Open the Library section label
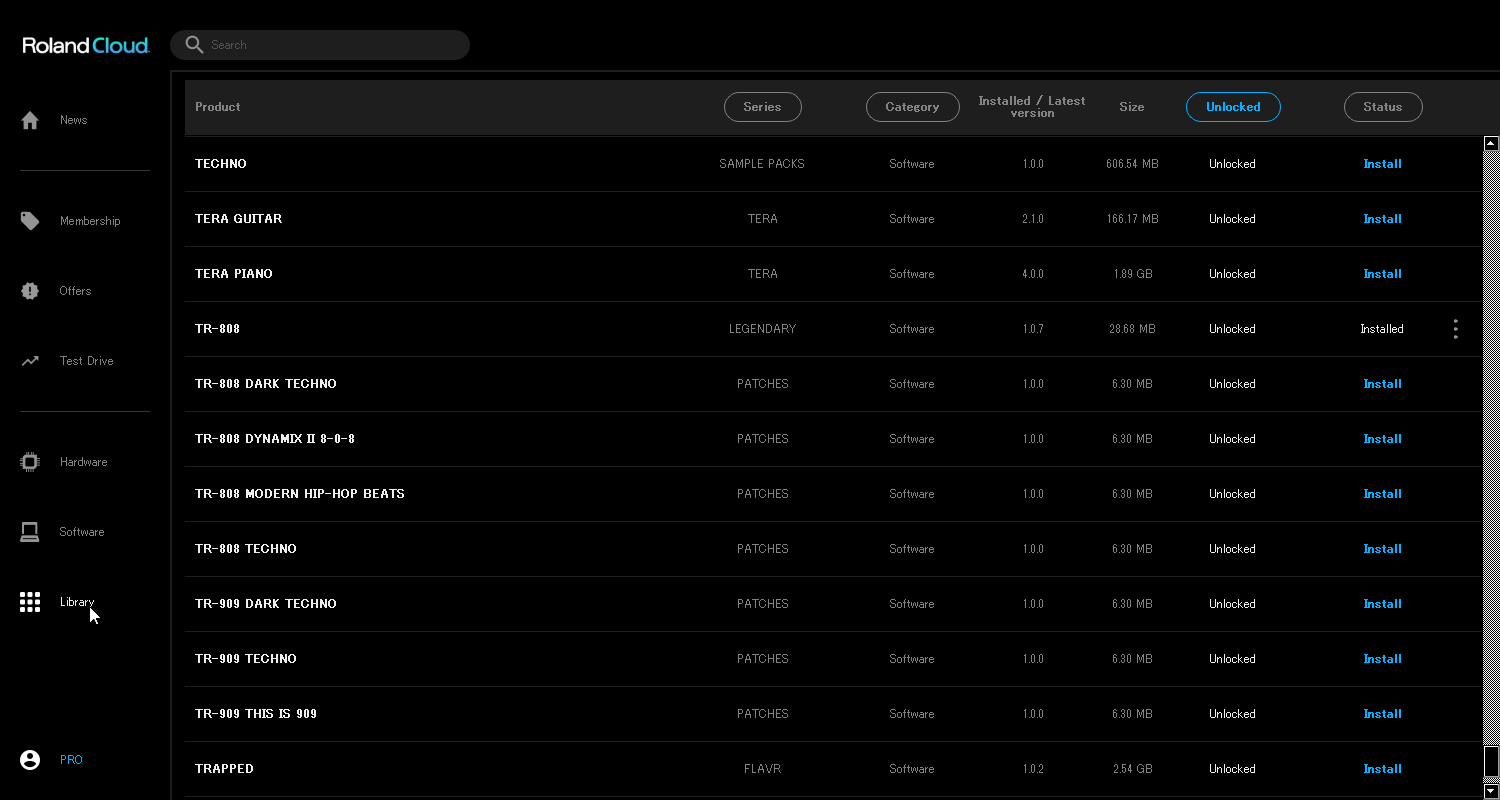 pos(77,602)
